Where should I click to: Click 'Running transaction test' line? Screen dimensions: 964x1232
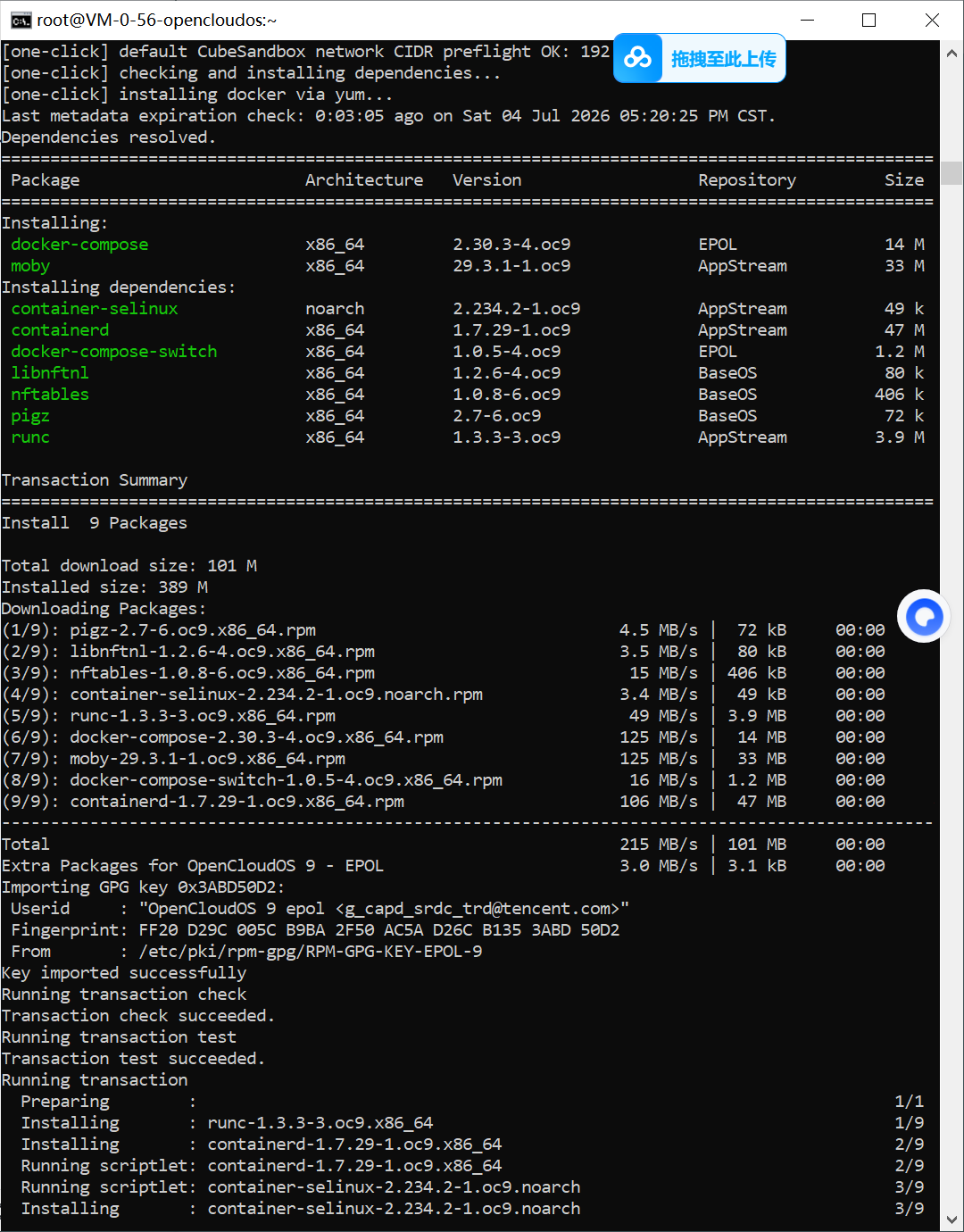[x=119, y=1037]
